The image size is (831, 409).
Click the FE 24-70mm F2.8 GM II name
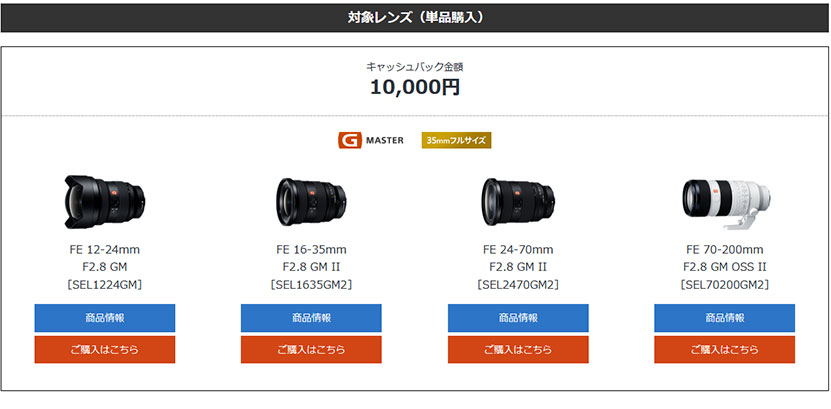[x=518, y=258]
